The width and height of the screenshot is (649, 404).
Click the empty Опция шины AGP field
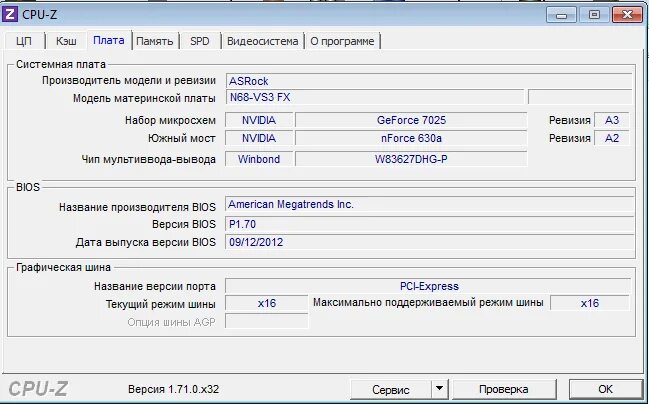[x=267, y=321]
